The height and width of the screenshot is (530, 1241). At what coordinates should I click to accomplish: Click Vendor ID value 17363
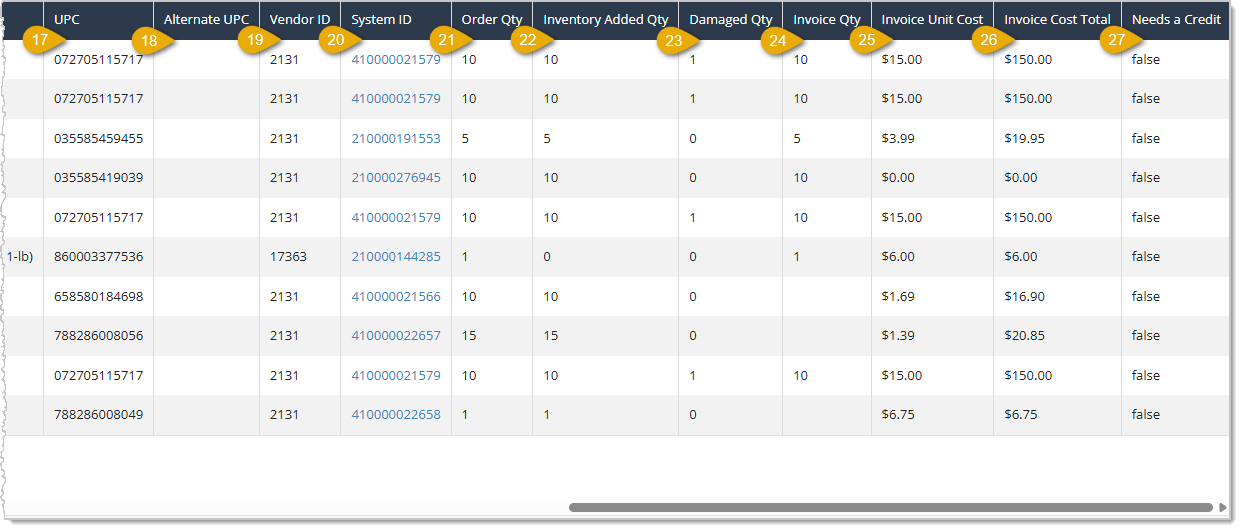coord(288,257)
